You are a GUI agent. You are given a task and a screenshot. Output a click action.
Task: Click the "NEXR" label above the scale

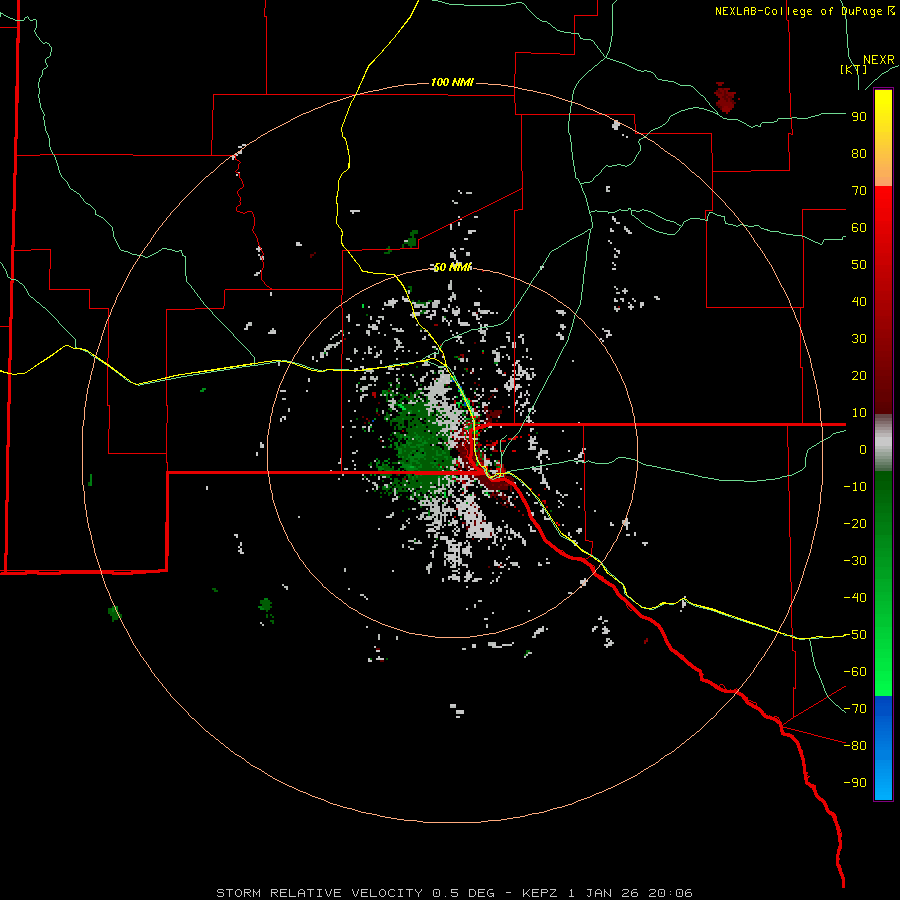(879, 60)
